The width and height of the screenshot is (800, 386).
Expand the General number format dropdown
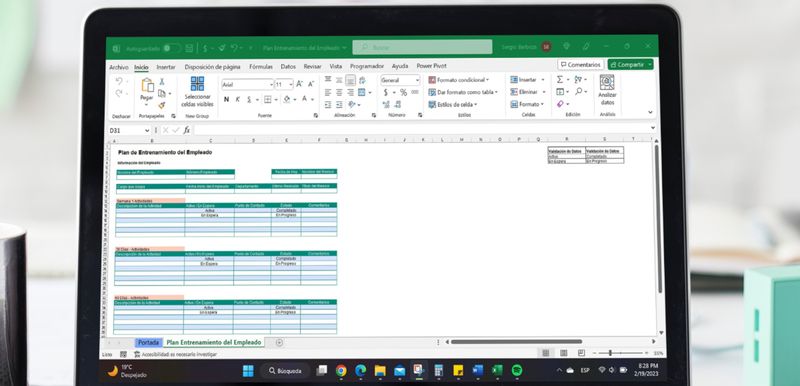(x=400, y=80)
